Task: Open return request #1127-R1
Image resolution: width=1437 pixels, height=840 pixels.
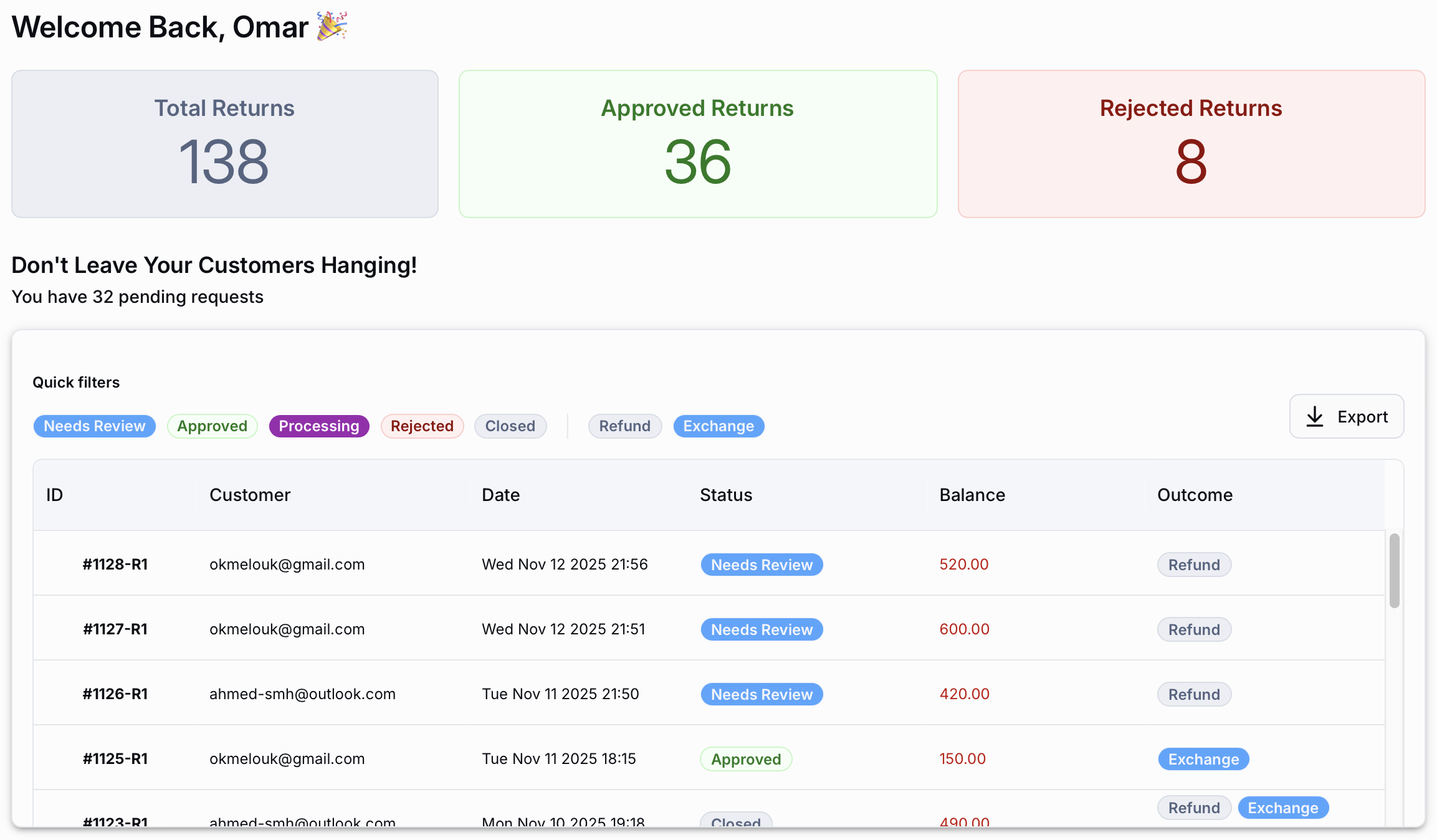Action: point(115,629)
